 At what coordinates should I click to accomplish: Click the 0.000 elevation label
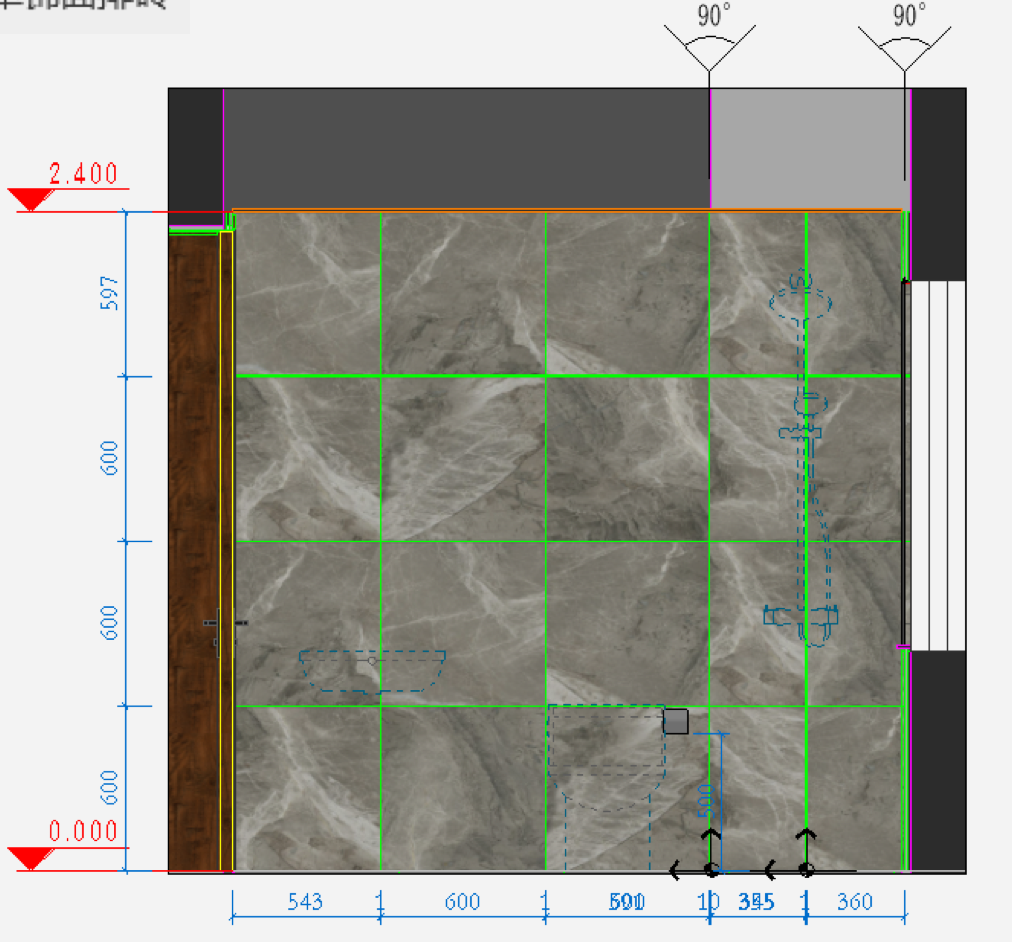point(83,832)
